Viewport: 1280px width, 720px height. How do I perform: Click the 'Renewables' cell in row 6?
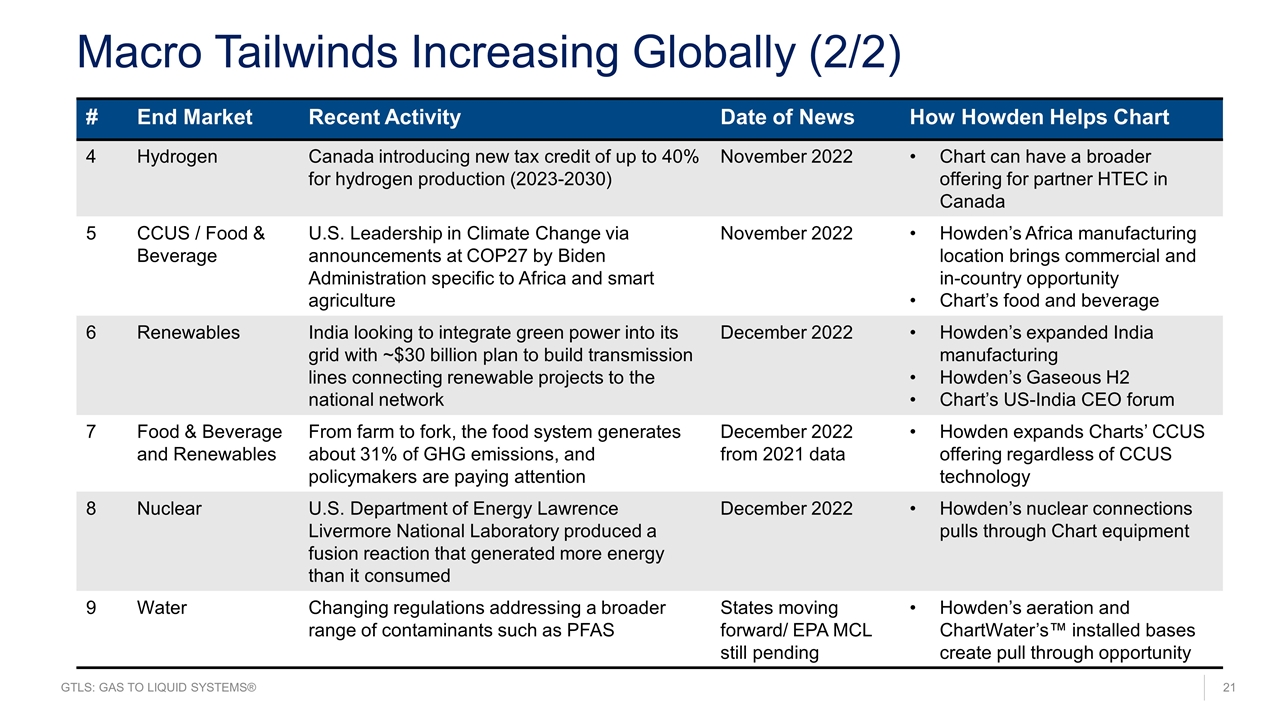point(188,333)
